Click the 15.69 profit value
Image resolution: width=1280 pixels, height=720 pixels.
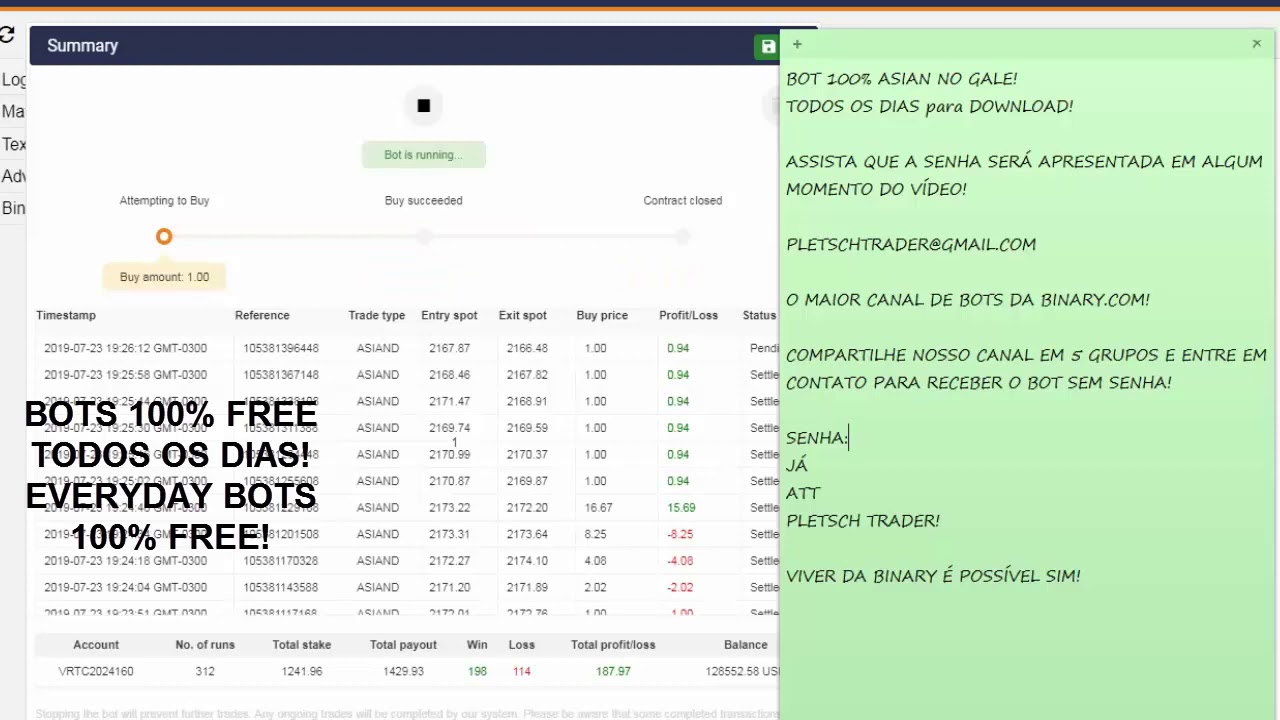coord(681,508)
